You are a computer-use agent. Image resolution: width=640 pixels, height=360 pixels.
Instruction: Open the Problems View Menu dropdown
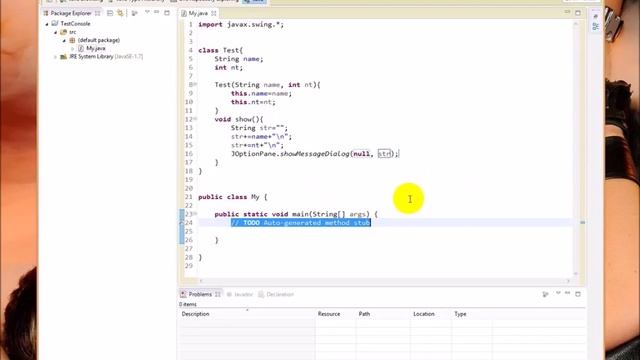[x=558, y=293]
